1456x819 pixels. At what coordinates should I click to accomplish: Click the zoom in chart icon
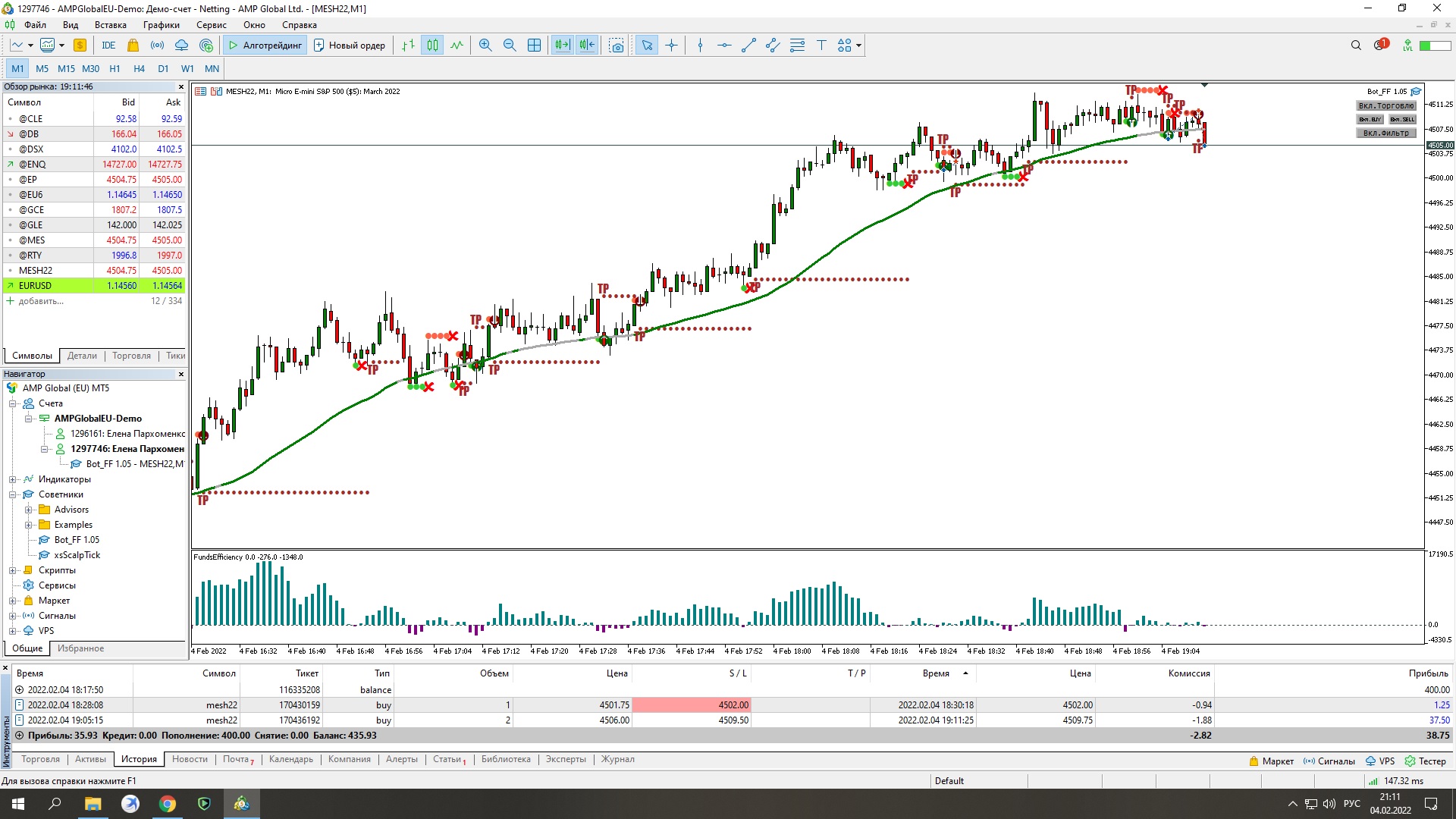pyautogui.click(x=485, y=45)
